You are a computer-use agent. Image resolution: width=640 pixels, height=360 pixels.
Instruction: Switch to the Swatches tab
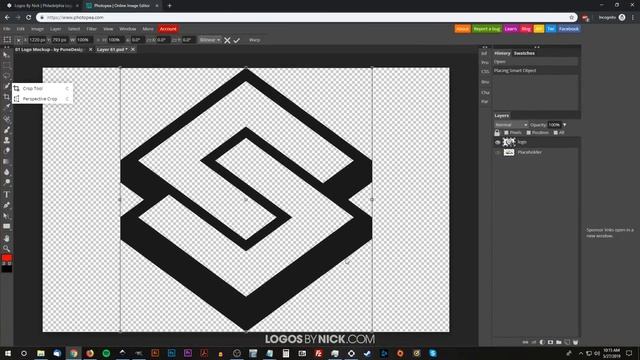pyautogui.click(x=524, y=53)
